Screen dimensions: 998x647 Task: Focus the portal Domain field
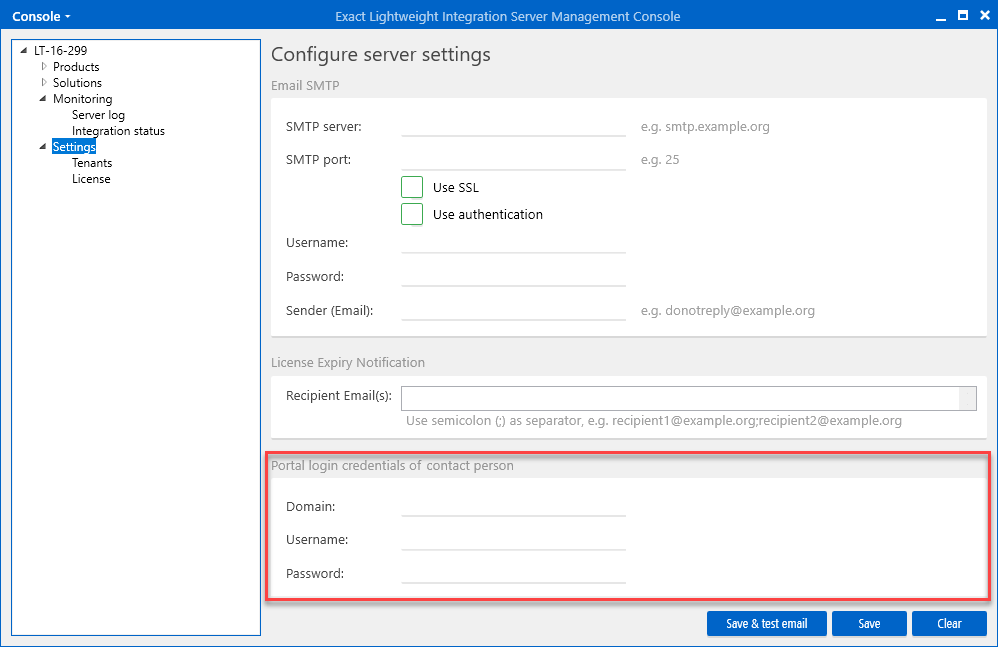point(514,506)
